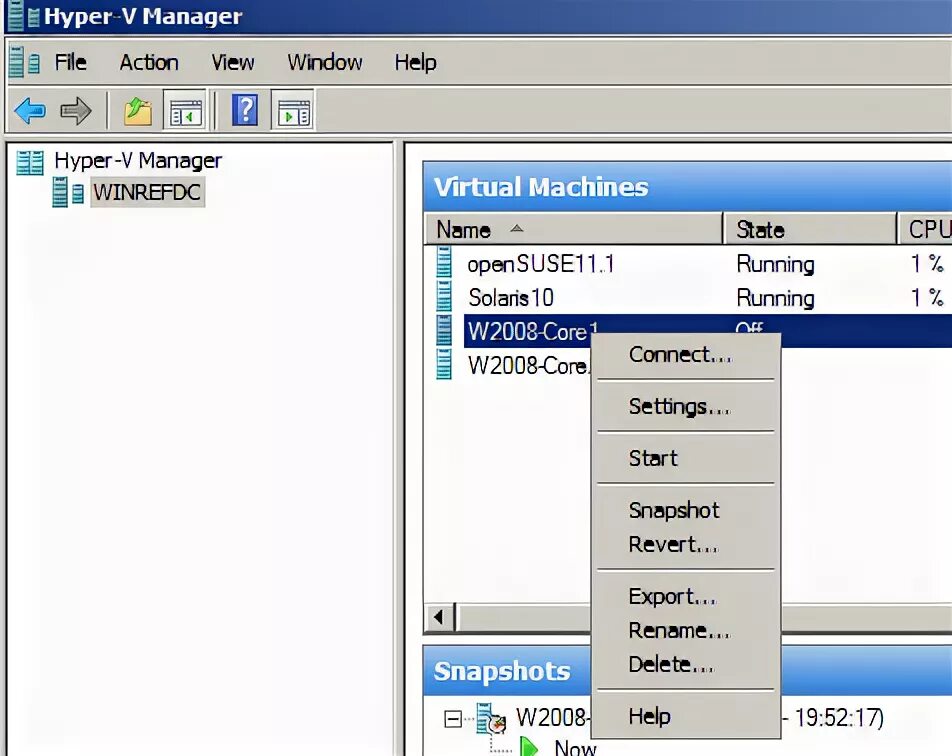Click the Forward arrow toolbar icon
952x756 pixels.
(x=76, y=111)
